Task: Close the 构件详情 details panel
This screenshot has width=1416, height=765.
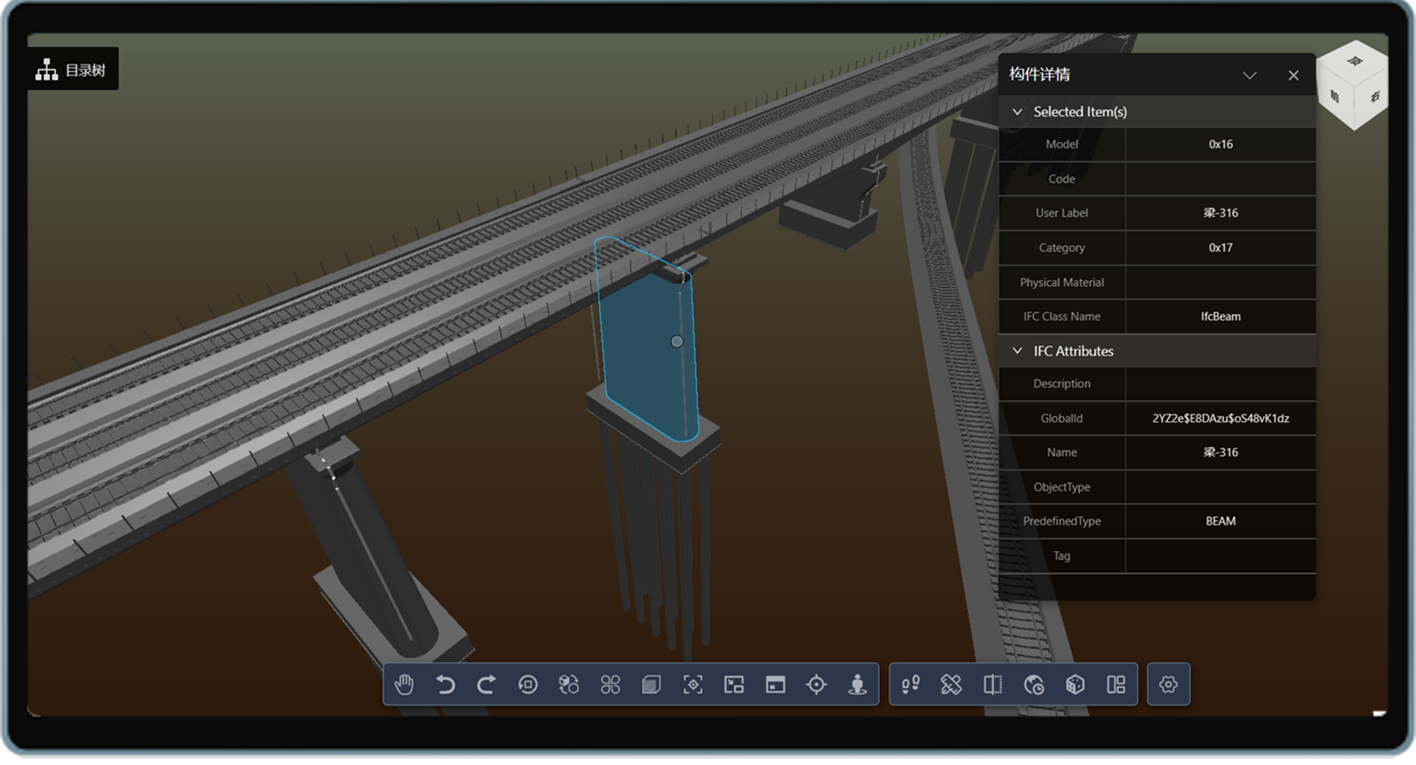Action: 1293,75
